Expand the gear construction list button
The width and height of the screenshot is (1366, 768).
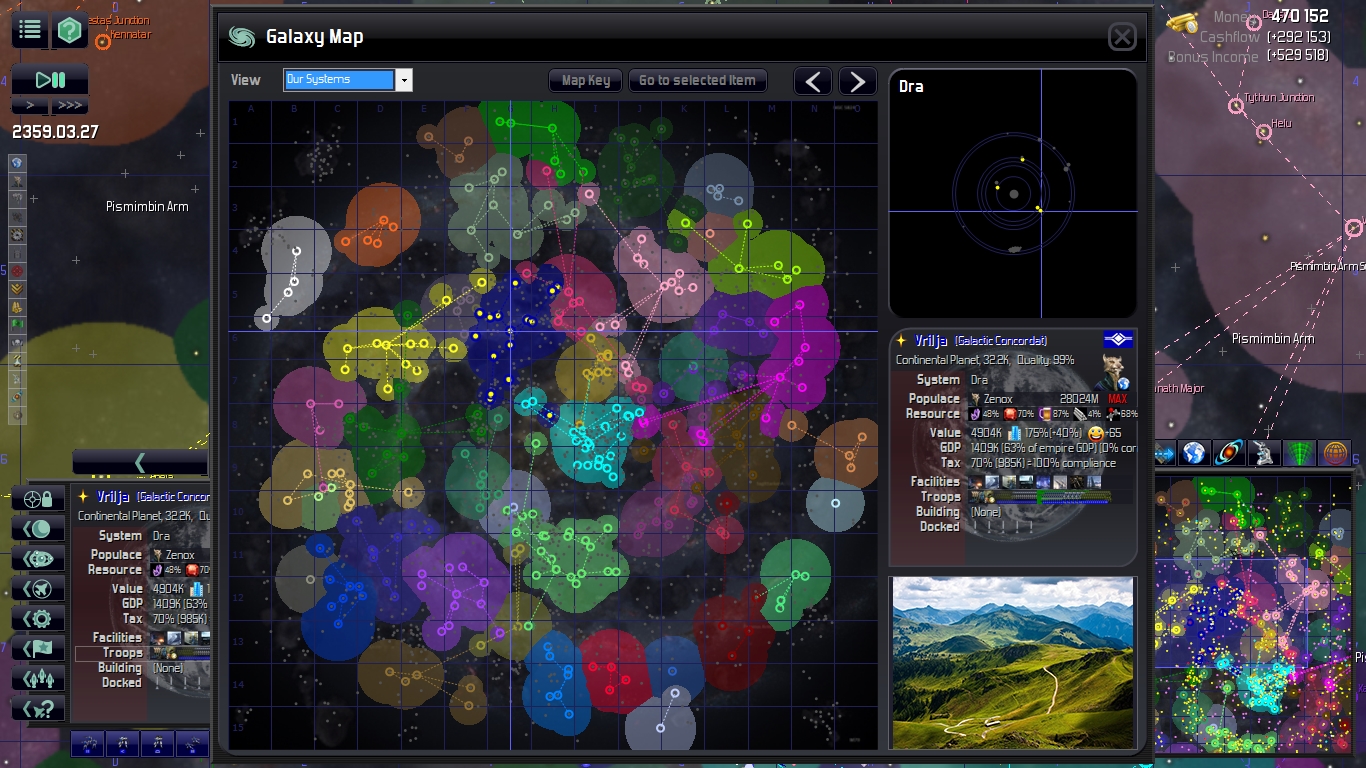(38, 619)
